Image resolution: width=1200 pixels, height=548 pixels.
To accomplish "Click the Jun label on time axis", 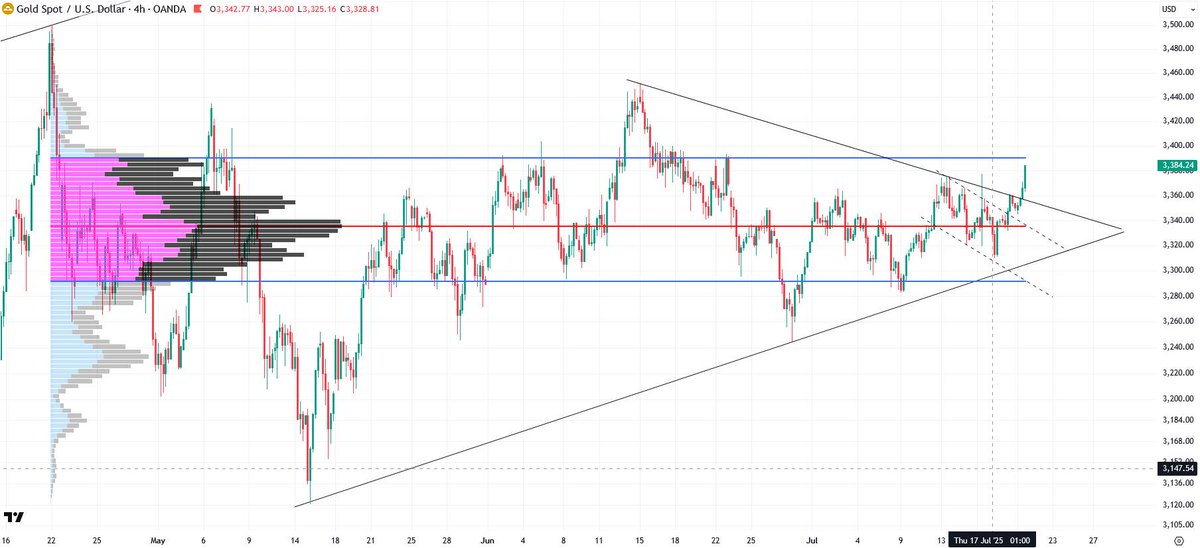I will 488,539.
